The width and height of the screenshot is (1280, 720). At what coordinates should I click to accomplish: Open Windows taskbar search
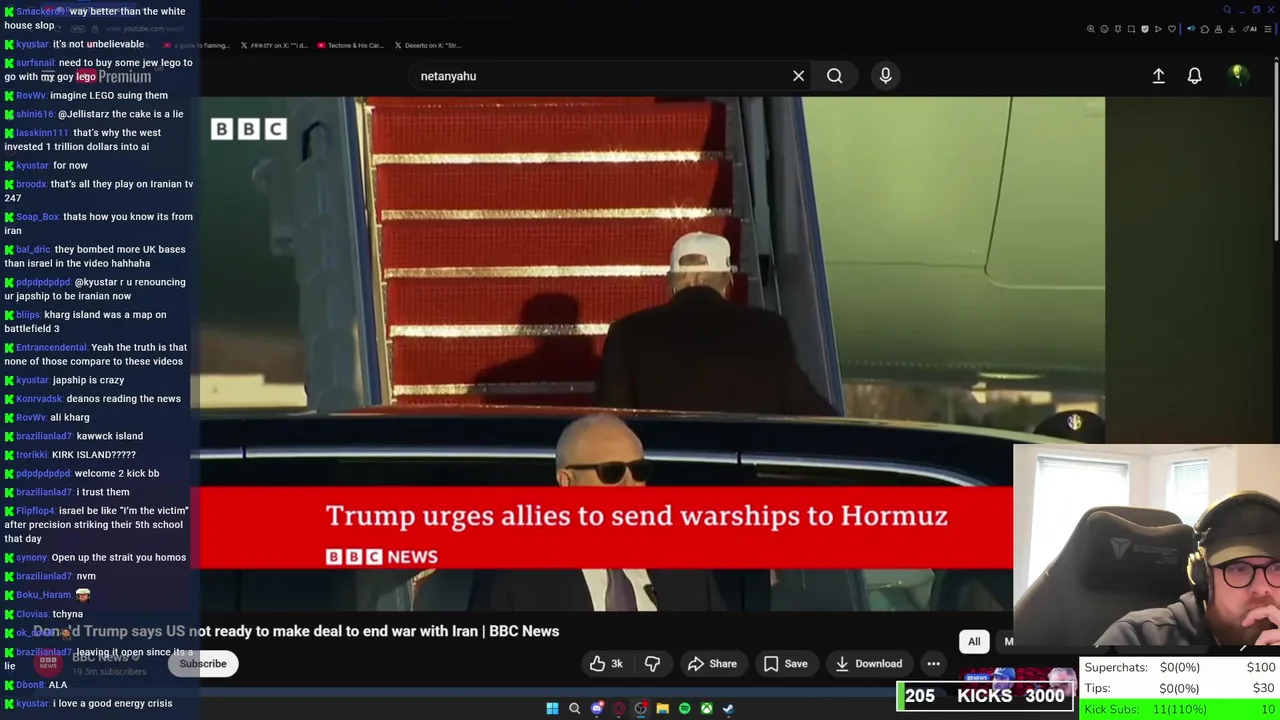click(x=574, y=709)
